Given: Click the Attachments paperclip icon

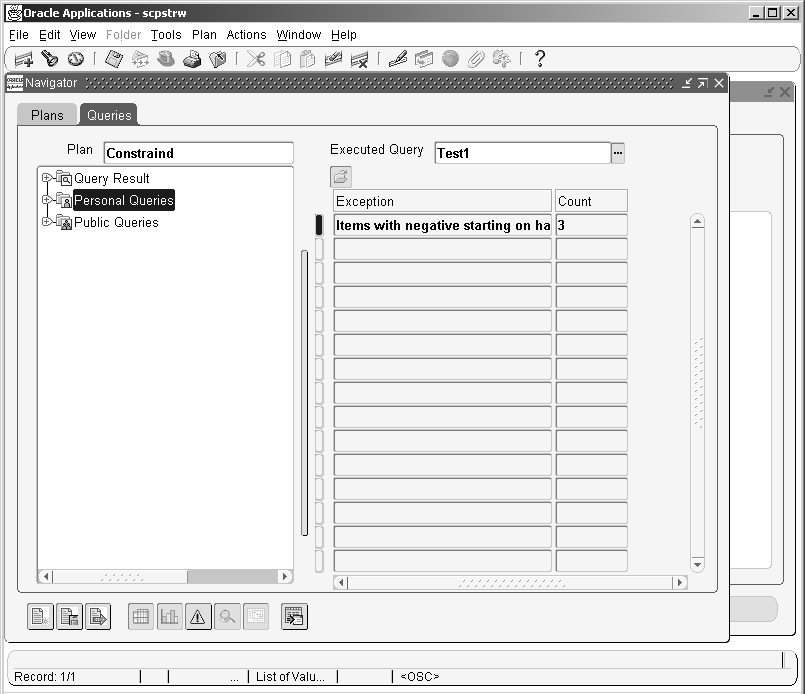Looking at the screenshot, I should pos(476,59).
